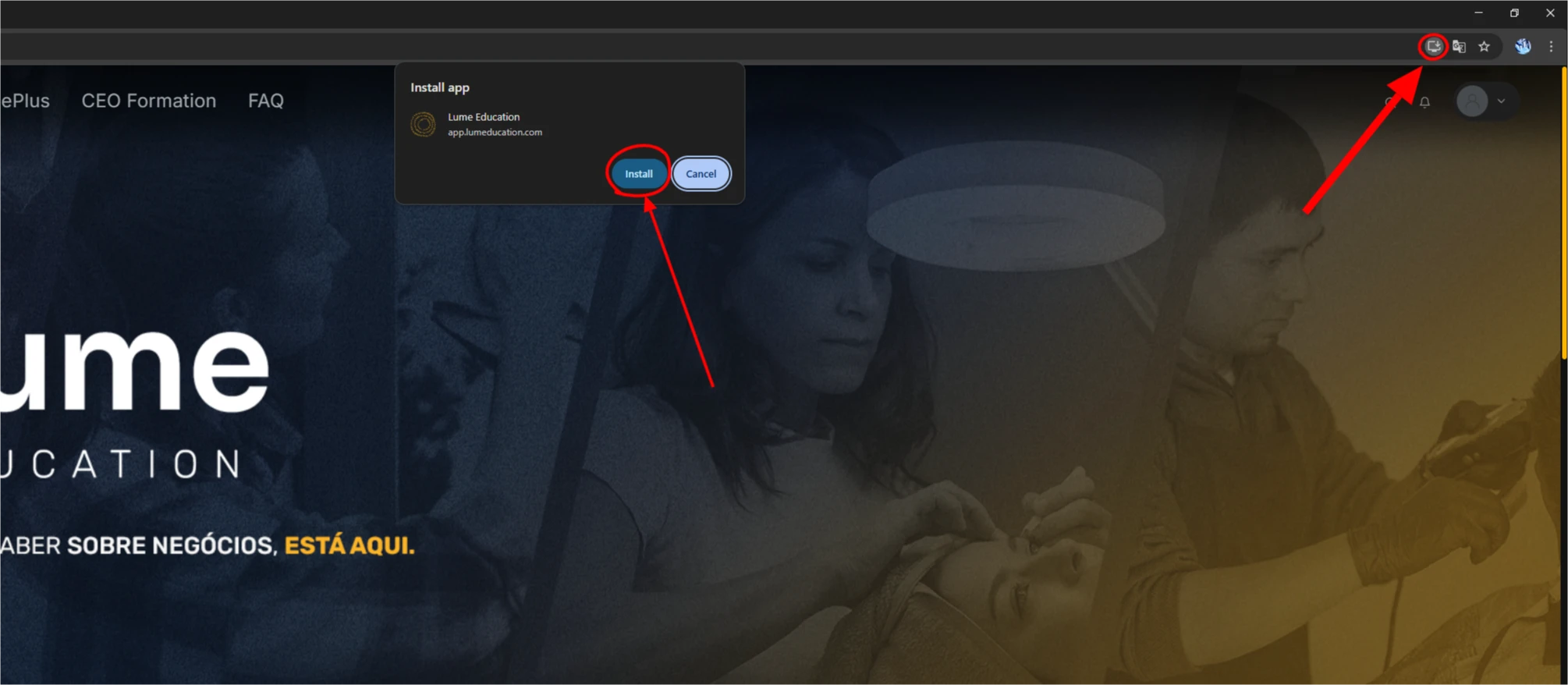Open the Chrome profile avatar

pyautogui.click(x=1523, y=47)
